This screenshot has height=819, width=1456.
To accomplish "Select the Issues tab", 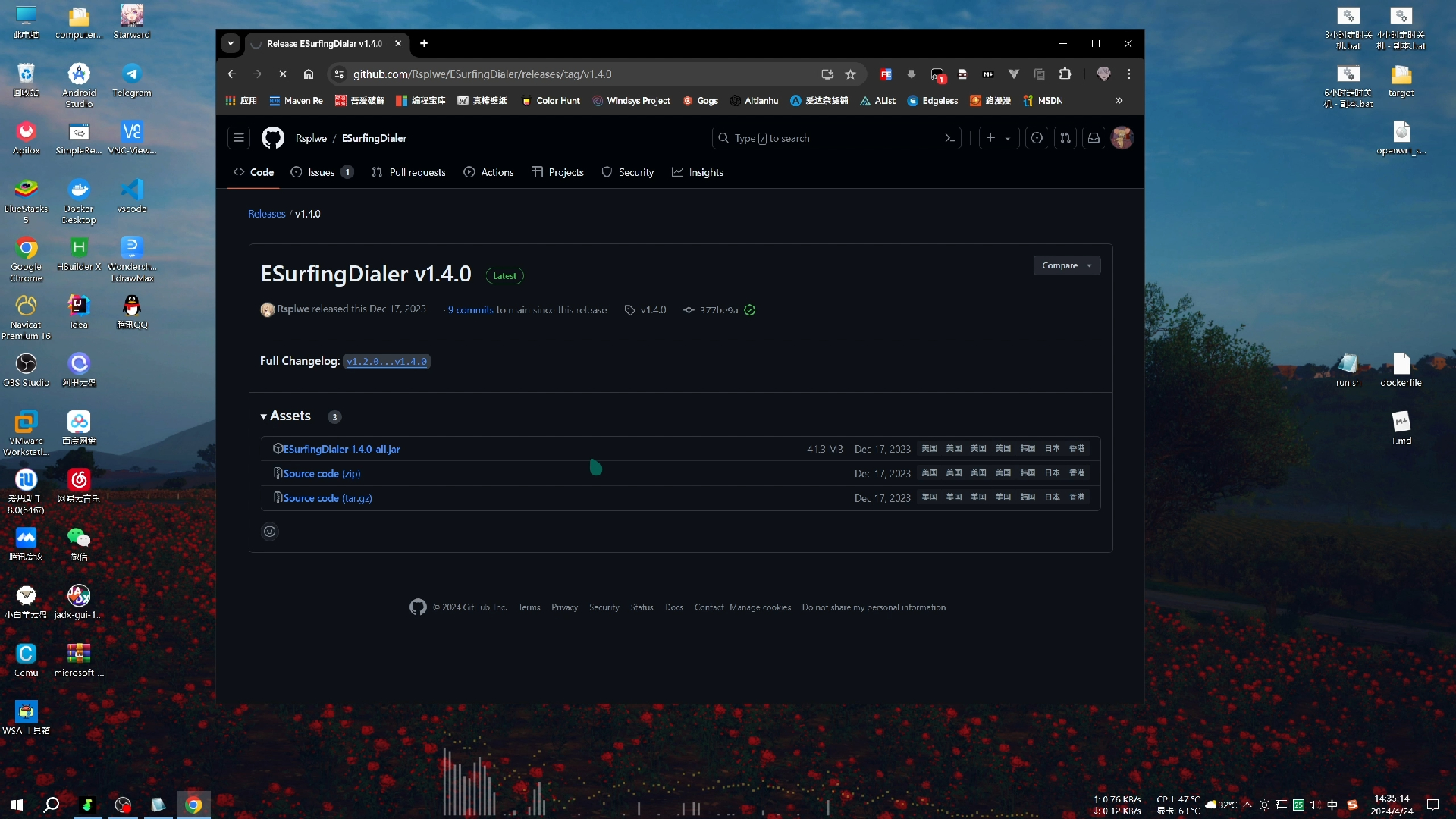I will pyautogui.click(x=322, y=172).
